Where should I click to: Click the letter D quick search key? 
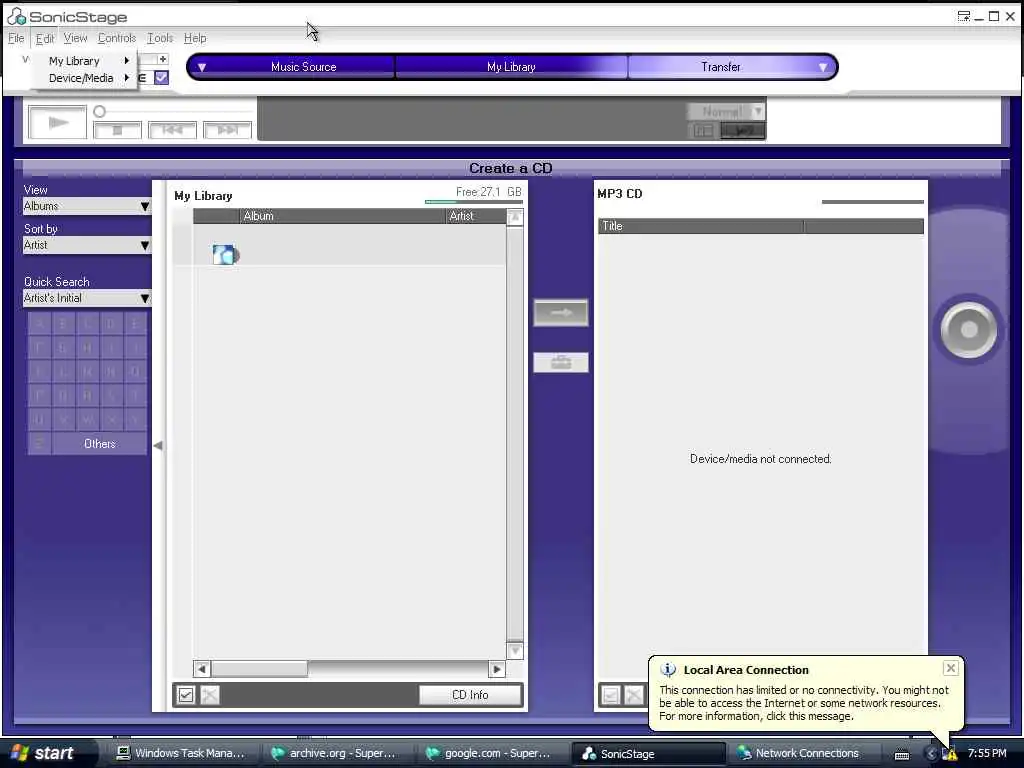coord(111,323)
